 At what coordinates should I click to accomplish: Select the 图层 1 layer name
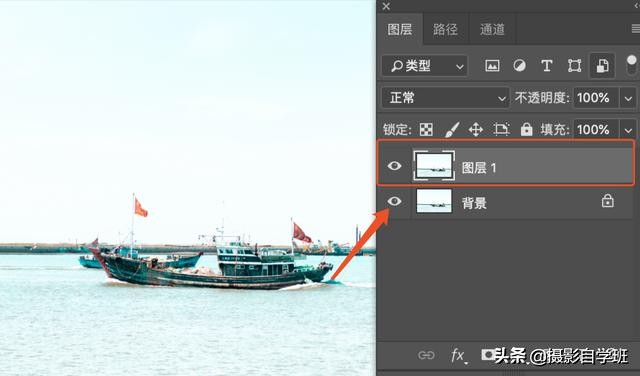tap(479, 168)
